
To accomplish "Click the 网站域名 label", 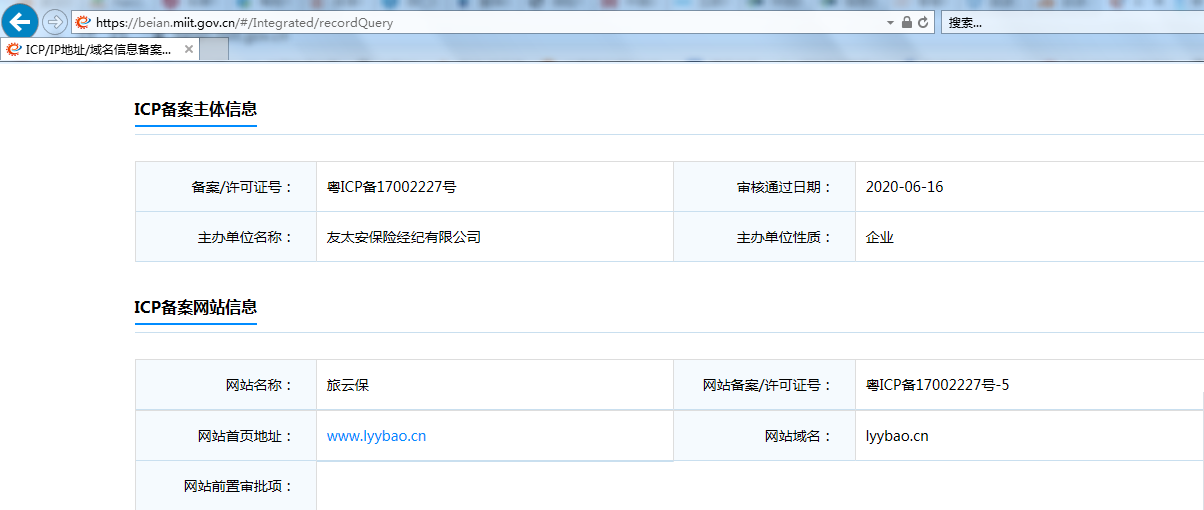I will coord(799,436).
